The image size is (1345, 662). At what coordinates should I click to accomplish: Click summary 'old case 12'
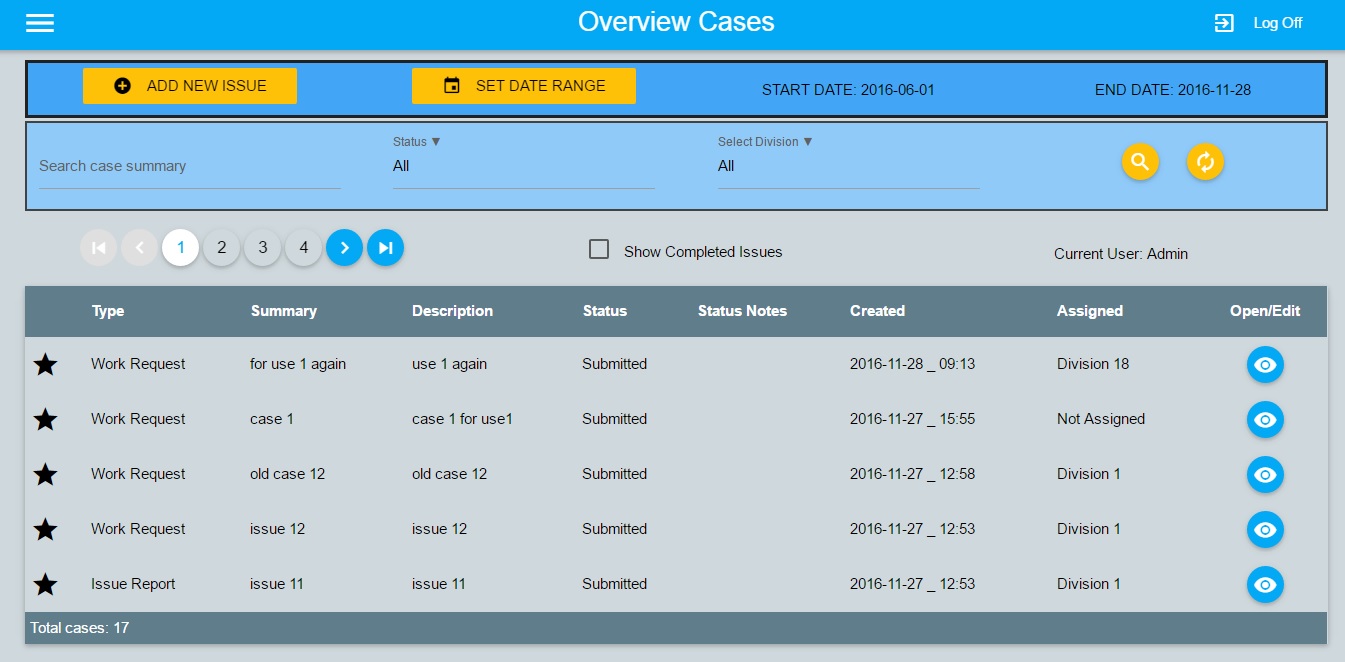click(x=287, y=474)
